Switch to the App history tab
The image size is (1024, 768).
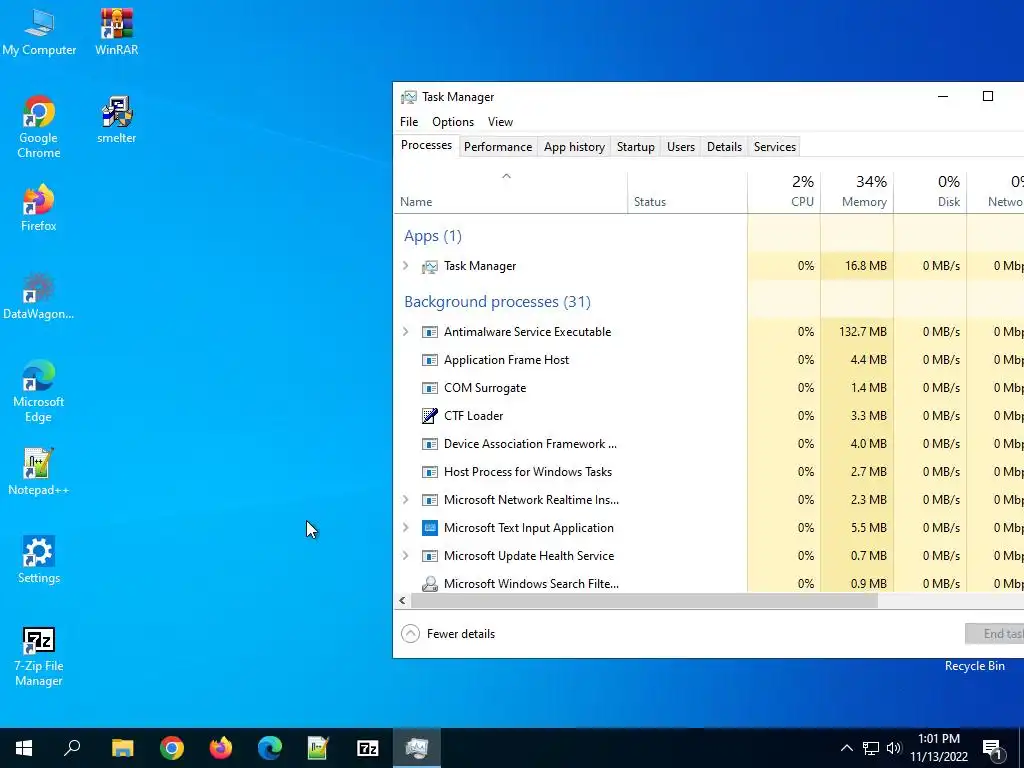click(574, 147)
